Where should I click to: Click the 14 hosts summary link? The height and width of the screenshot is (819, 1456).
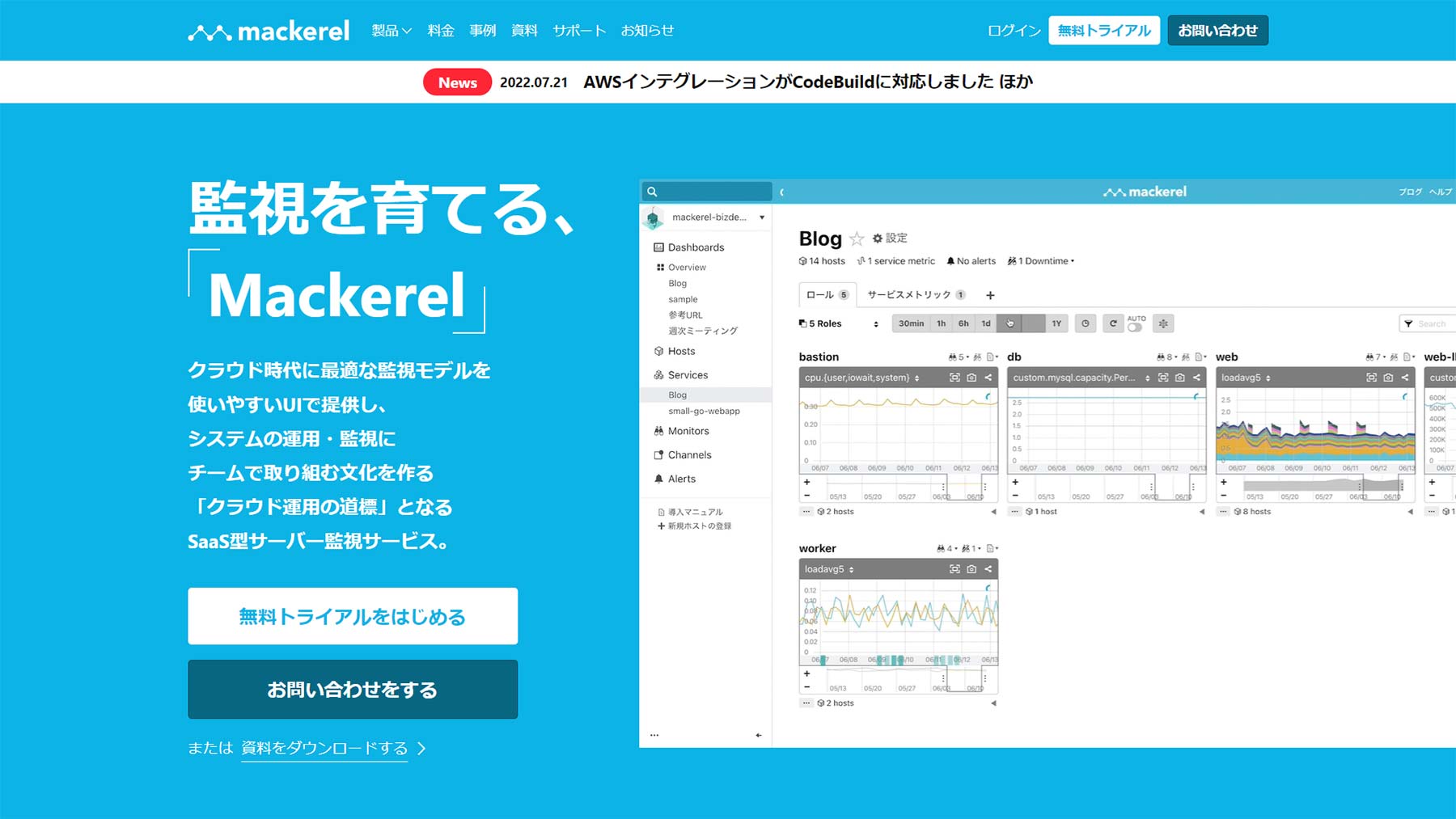pos(822,261)
